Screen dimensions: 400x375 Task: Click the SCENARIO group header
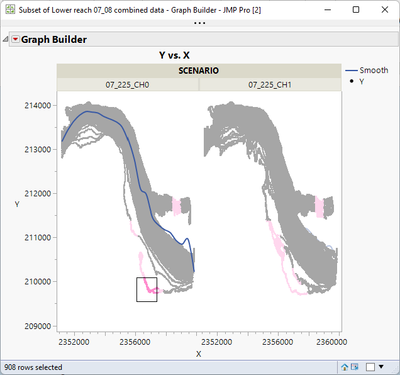(x=199, y=71)
